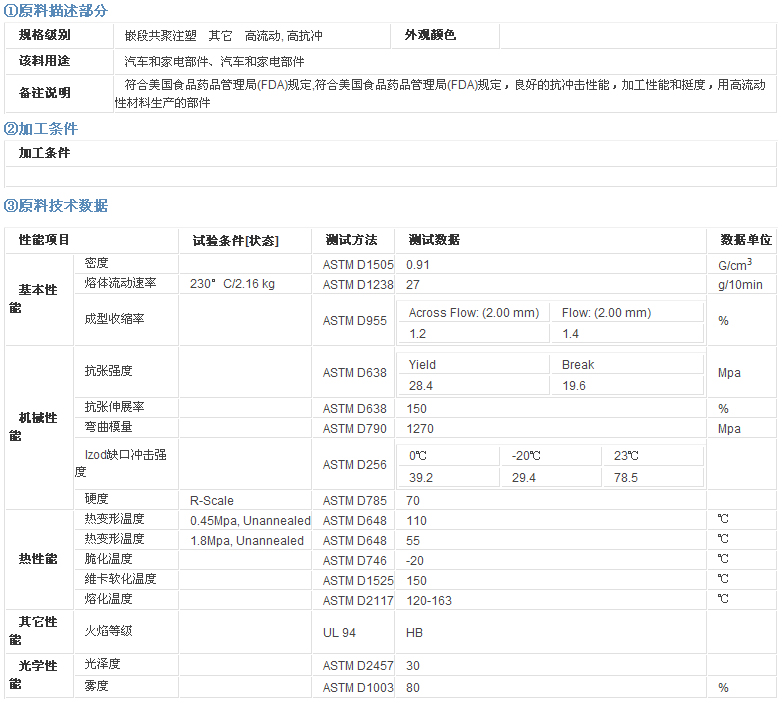Image resolution: width=782 pixels, height=703 pixels.
Task: Click the 数据单位 column header
Action: [x=742, y=240]
